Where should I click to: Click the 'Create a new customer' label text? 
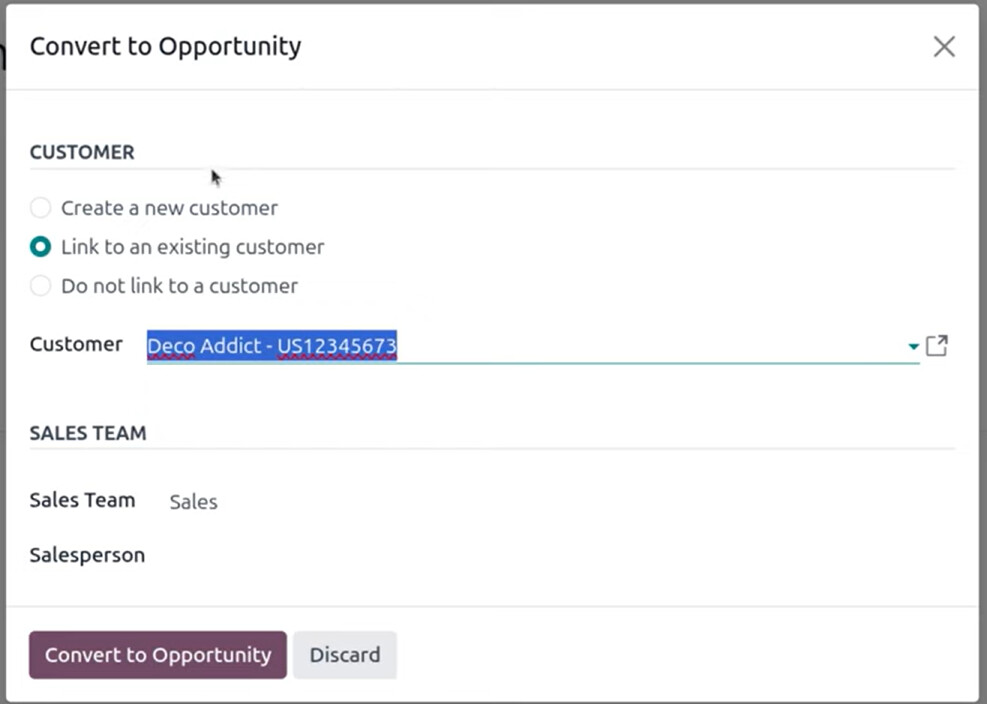(x=169, y=208)
